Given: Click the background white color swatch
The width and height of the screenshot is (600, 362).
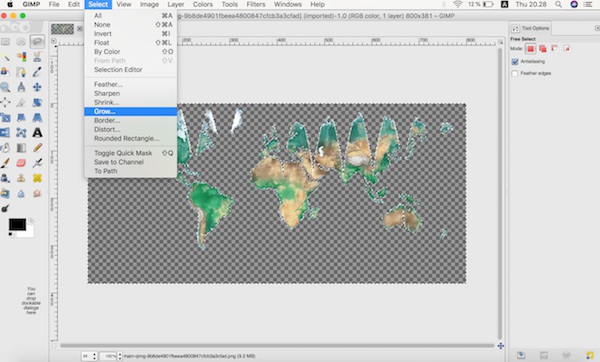Looking at the screenshot, I should [x=29, y=233].
